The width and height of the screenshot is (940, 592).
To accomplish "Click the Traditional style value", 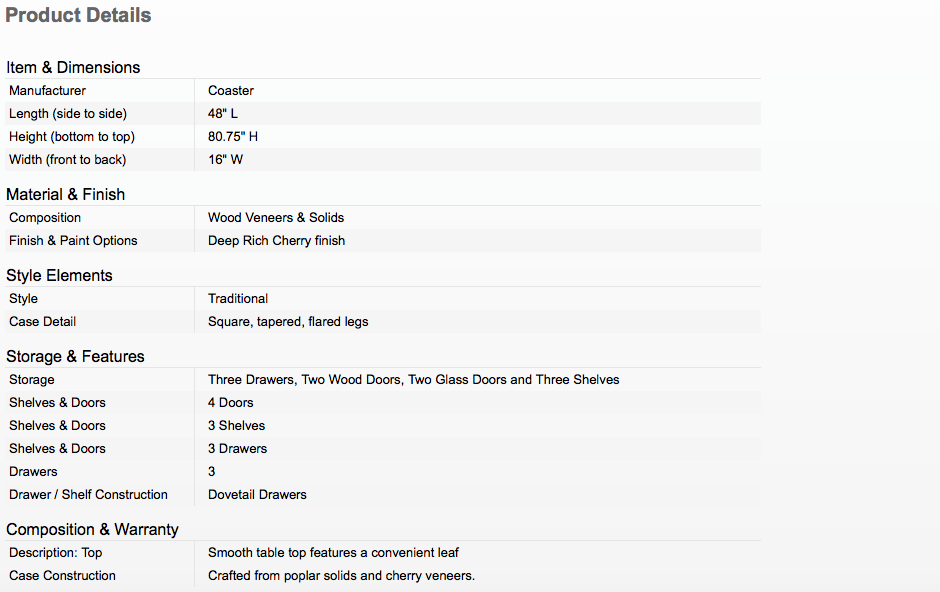I will [238, 298].
